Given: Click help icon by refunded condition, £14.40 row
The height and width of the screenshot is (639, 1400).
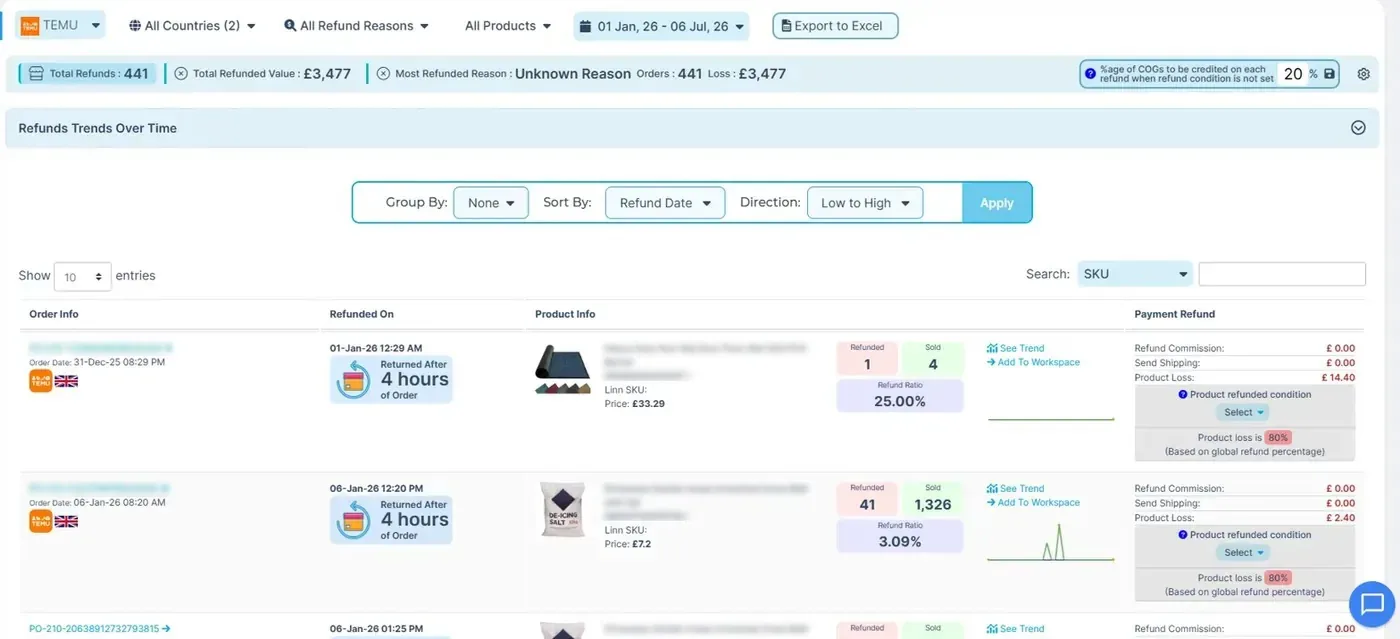Looking at the screenshot, I should click(1184, 394).
